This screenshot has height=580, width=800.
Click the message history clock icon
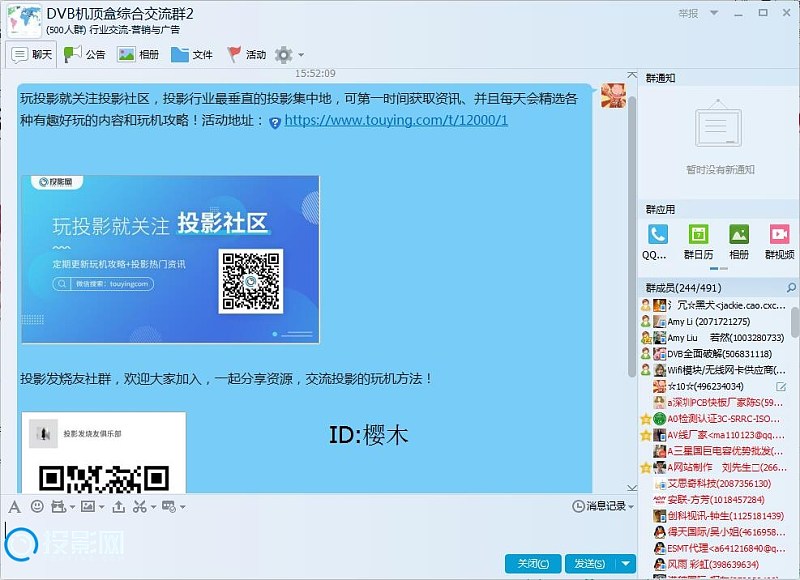click(x=578, y=506)
